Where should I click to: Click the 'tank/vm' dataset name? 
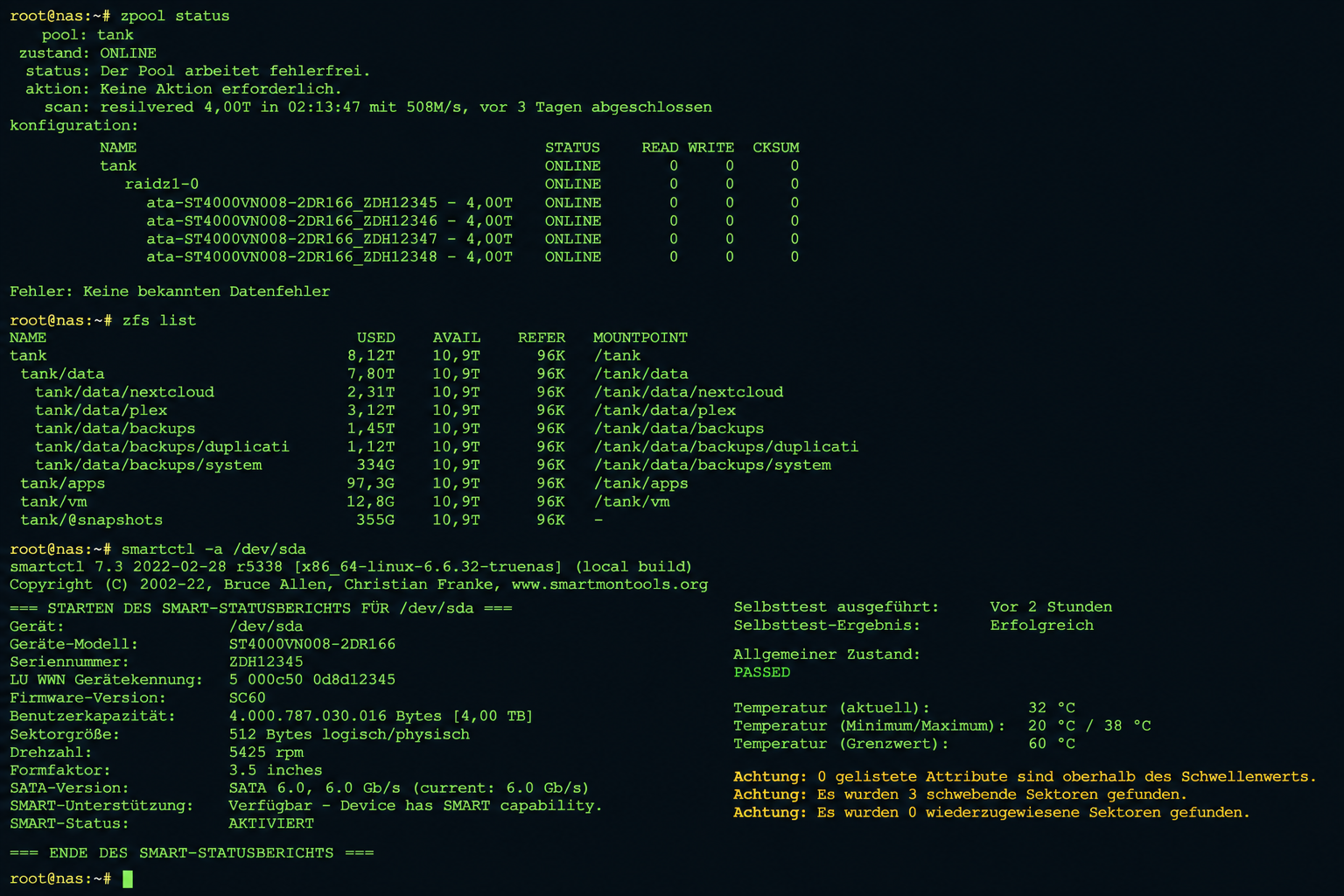point(53,502)
